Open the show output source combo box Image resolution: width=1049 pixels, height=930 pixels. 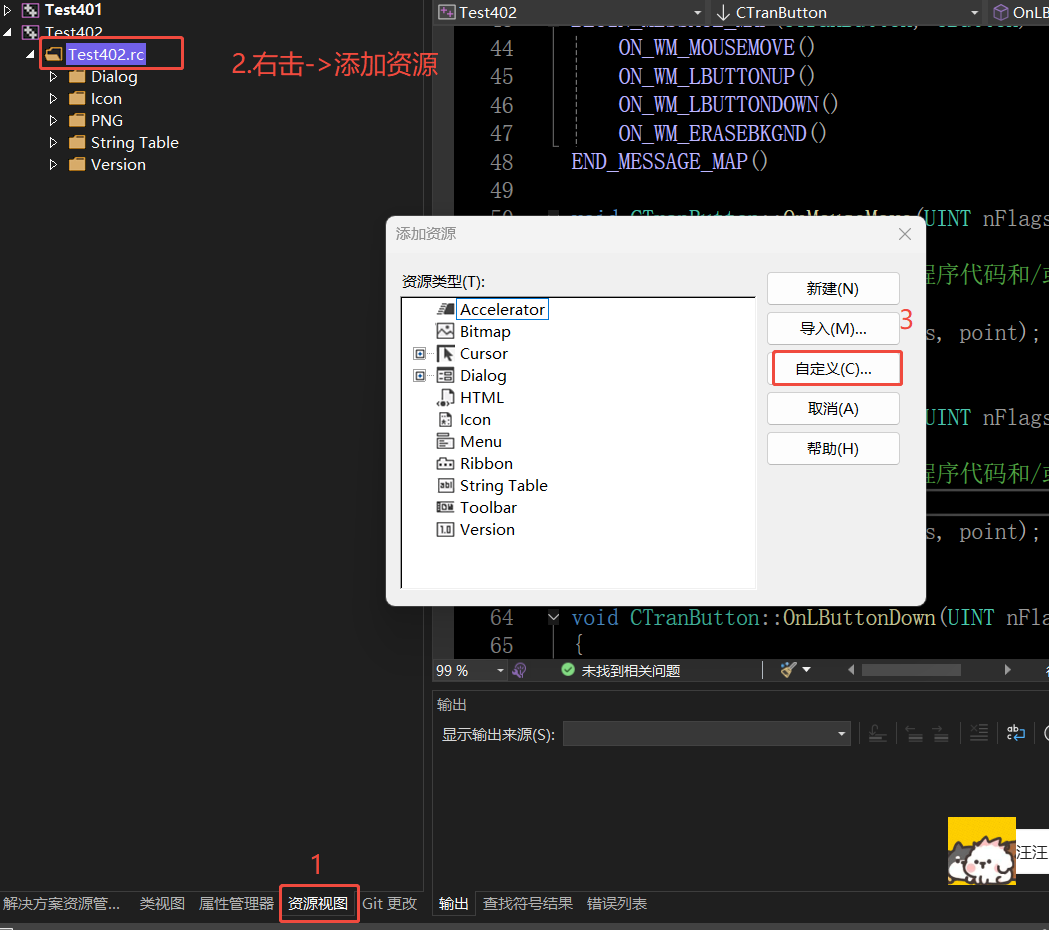click(706, 733)
